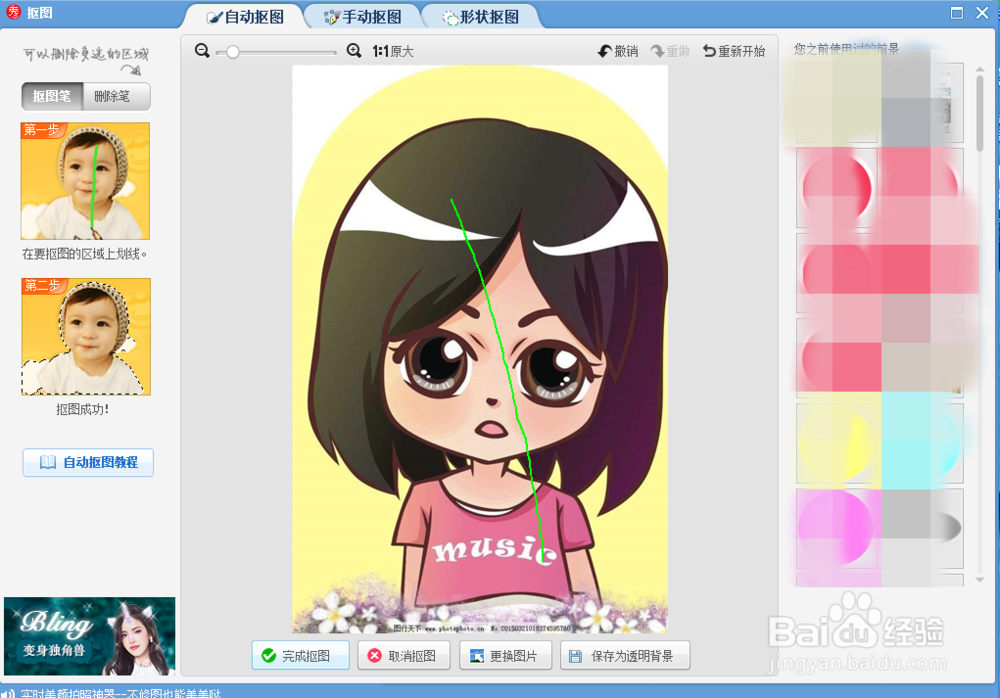
Task: Click the zoom in magnifier icon
Action: click(354, 51)
